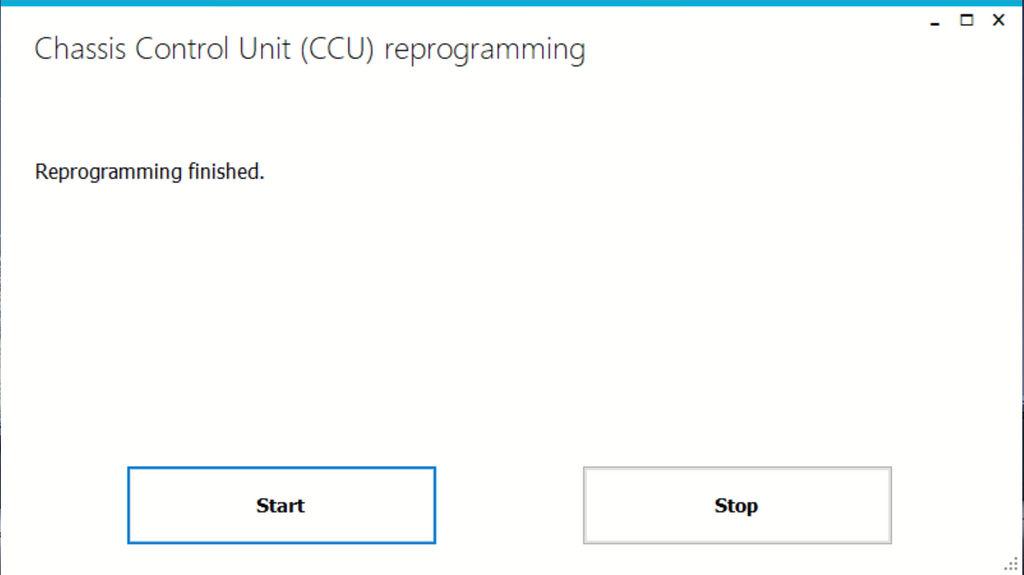Minimize the CCU reprogramming window

(936, 21)
